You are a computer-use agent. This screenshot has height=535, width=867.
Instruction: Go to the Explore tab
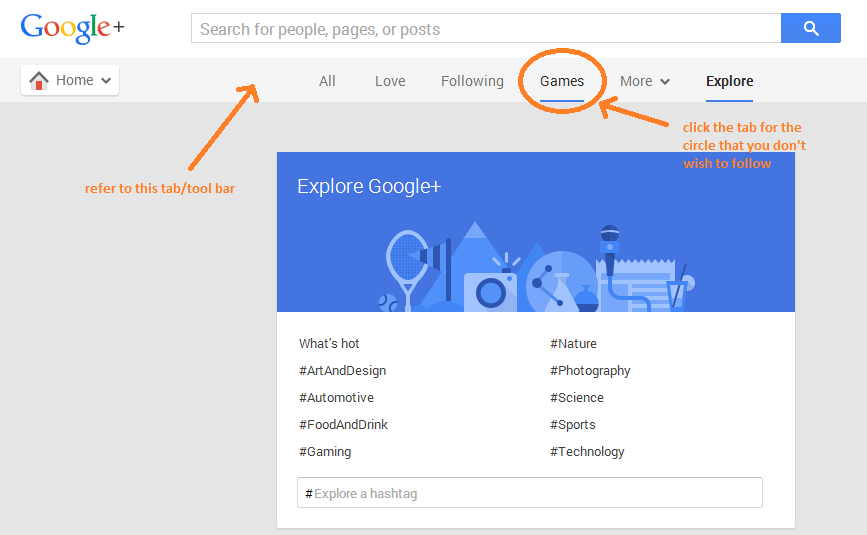(729, 81)
